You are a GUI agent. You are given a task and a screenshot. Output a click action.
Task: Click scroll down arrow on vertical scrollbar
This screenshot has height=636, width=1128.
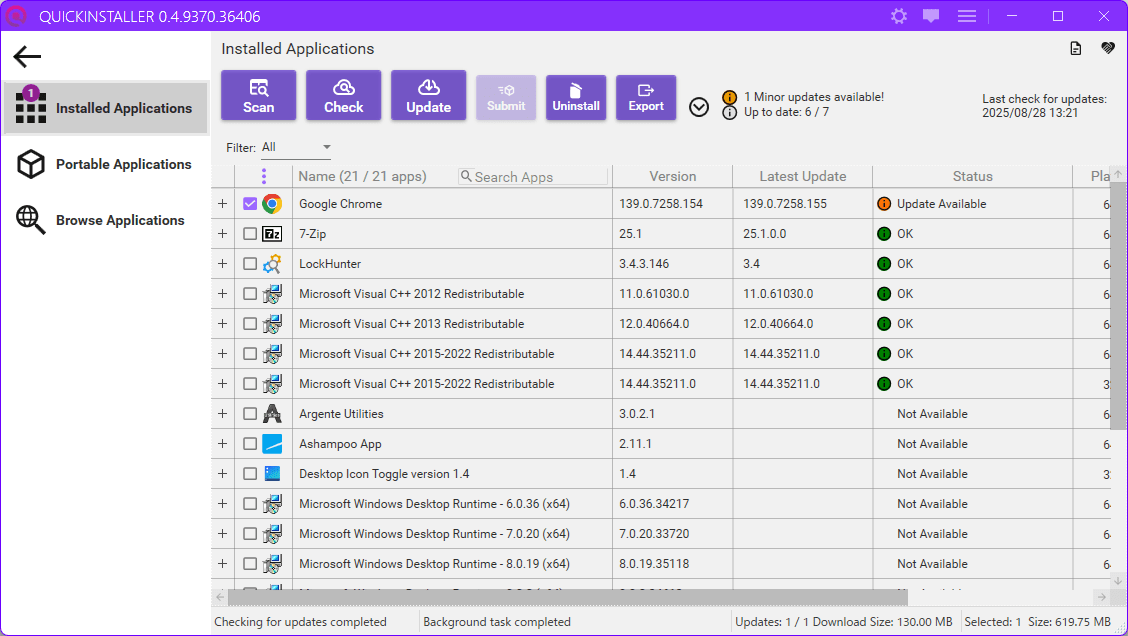1118,581
